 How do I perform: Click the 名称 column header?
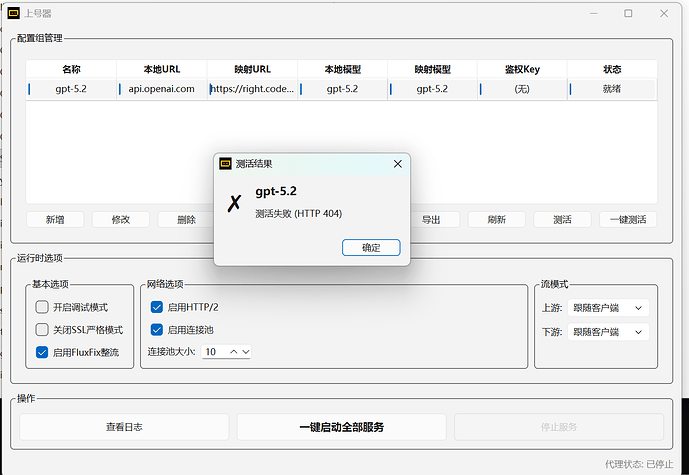pos(71,69)
